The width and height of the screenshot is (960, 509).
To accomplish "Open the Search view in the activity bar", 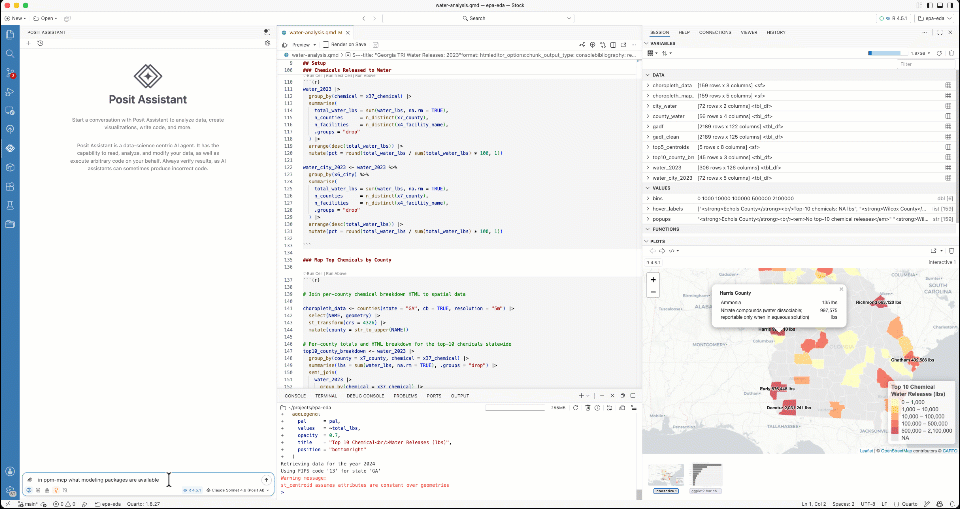I will [x=9, y=53].
